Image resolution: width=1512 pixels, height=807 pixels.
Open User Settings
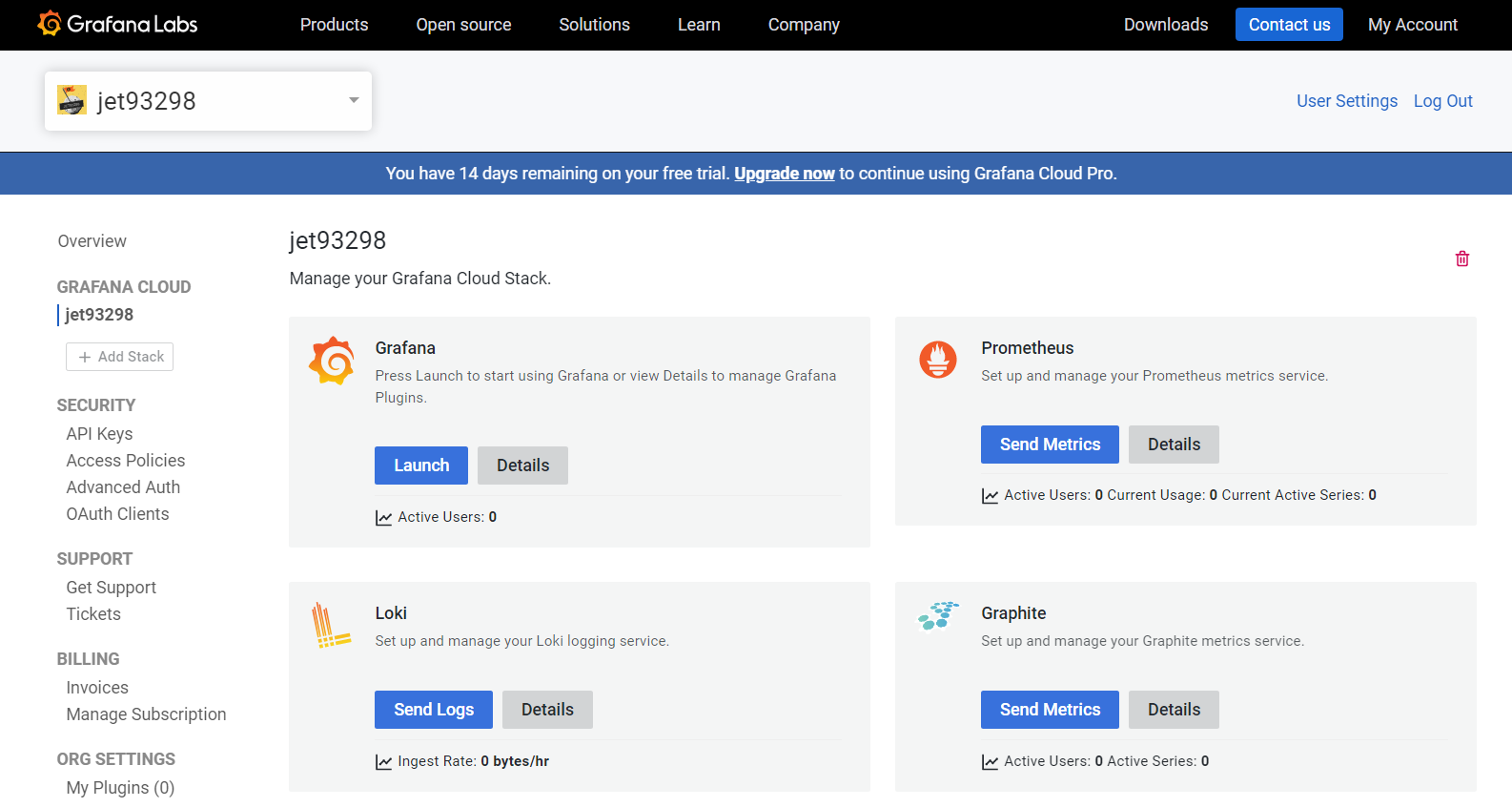point(1347,101)
